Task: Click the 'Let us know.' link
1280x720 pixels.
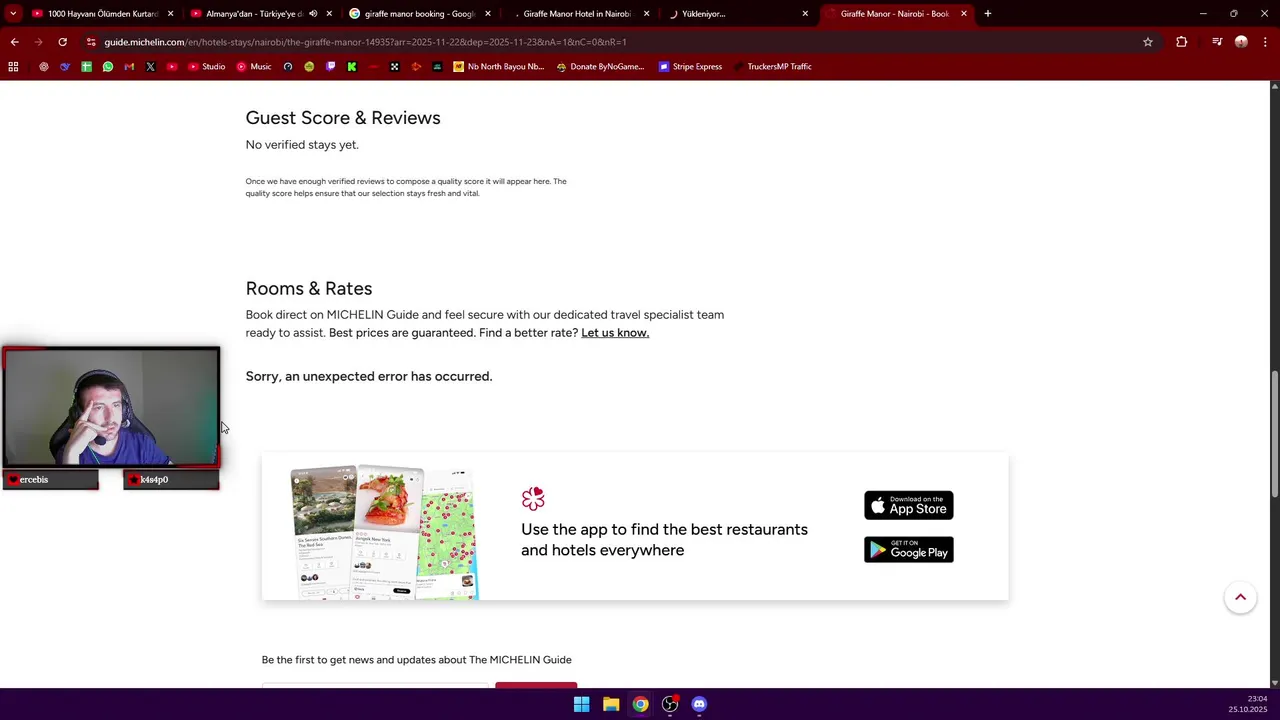Action: pyautogui.click(x=615, y=333)
